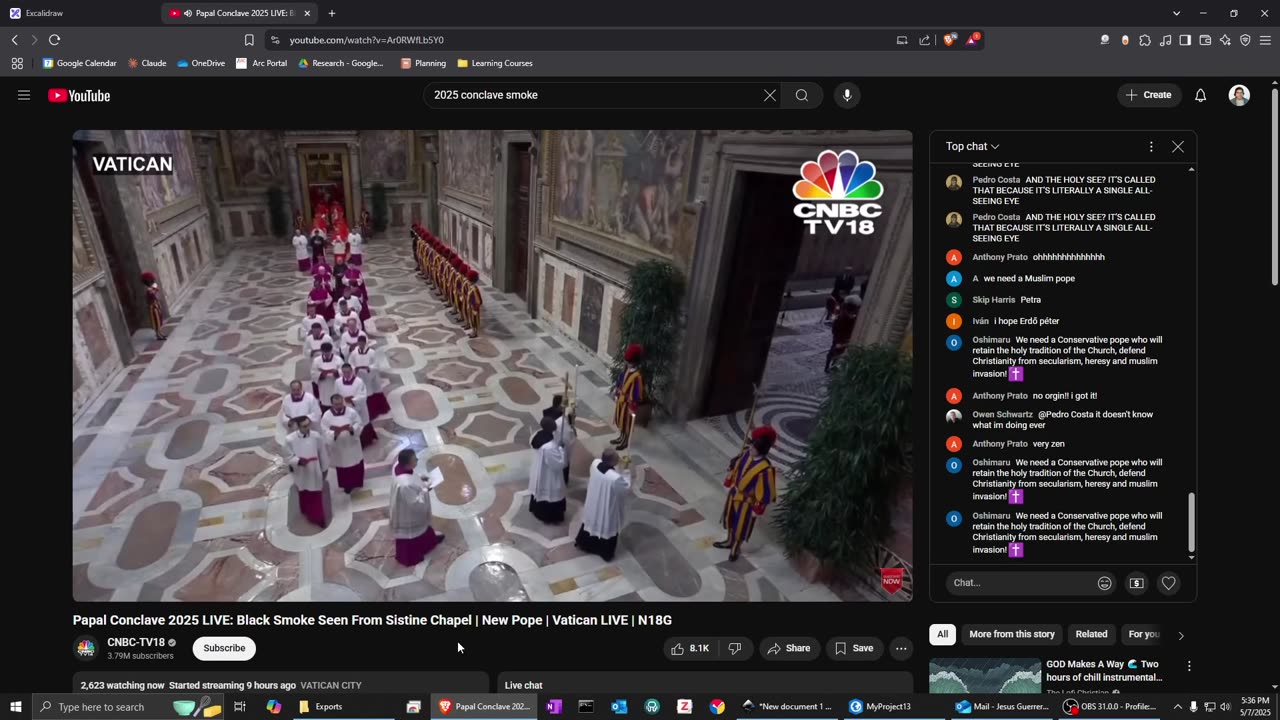Go back to the previous page

pos(14,40)
